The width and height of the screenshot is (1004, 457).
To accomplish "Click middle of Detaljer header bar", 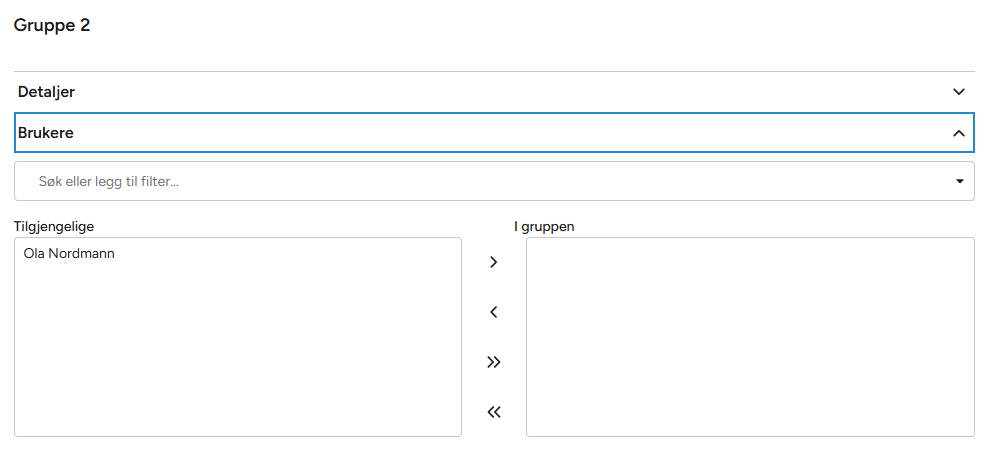I will (494, 92).
